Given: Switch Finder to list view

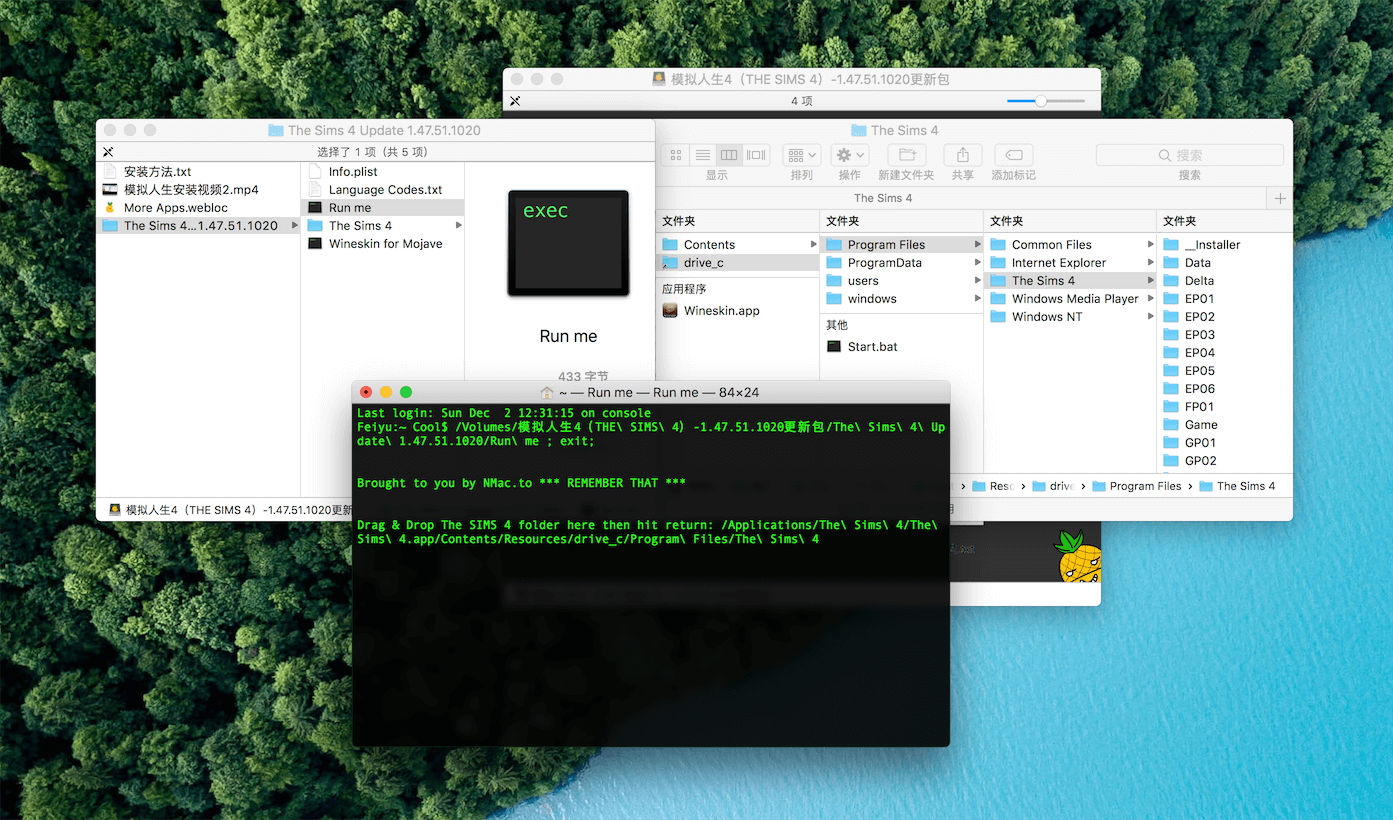Looking at the screenshot, I should click(x=703, y=155).
